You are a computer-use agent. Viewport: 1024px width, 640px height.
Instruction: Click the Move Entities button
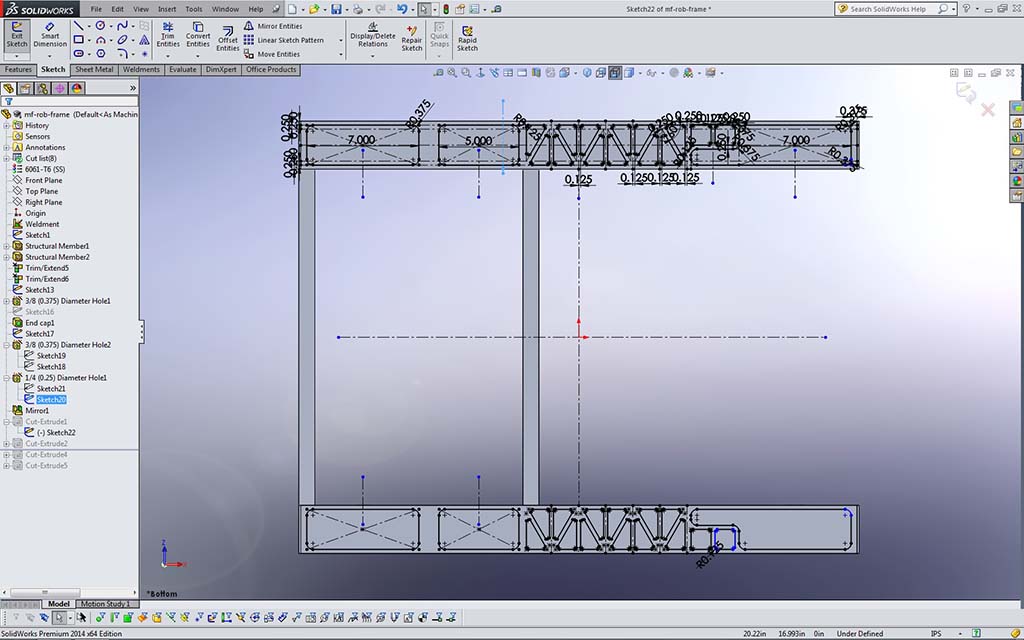coord(278,54)
